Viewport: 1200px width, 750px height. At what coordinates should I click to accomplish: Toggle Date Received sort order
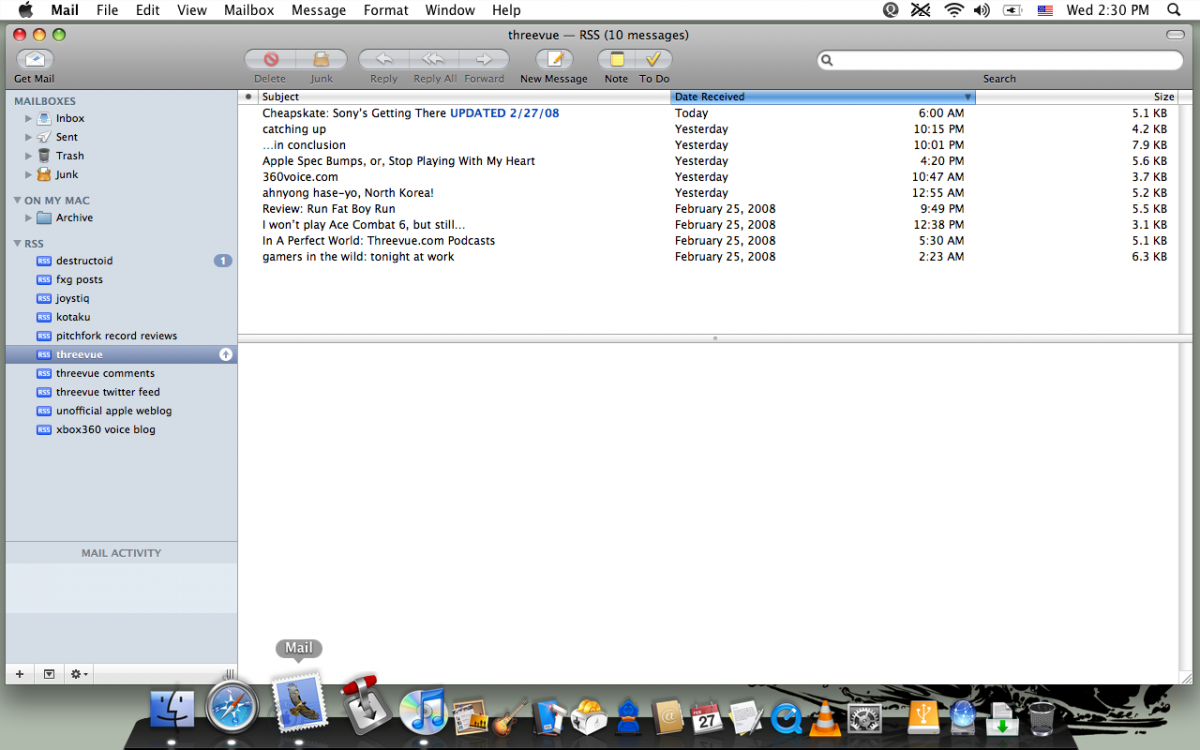pos(822,97)
